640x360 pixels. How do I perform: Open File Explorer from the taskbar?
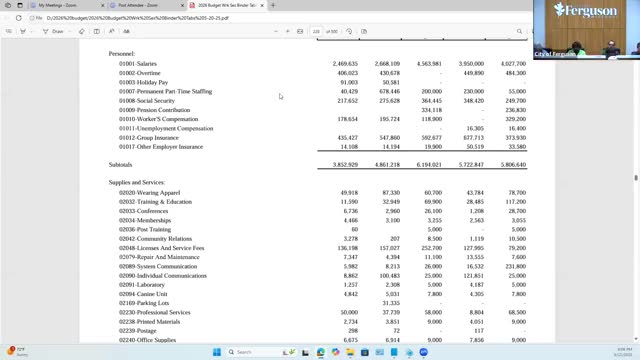[x=350, y=352]
